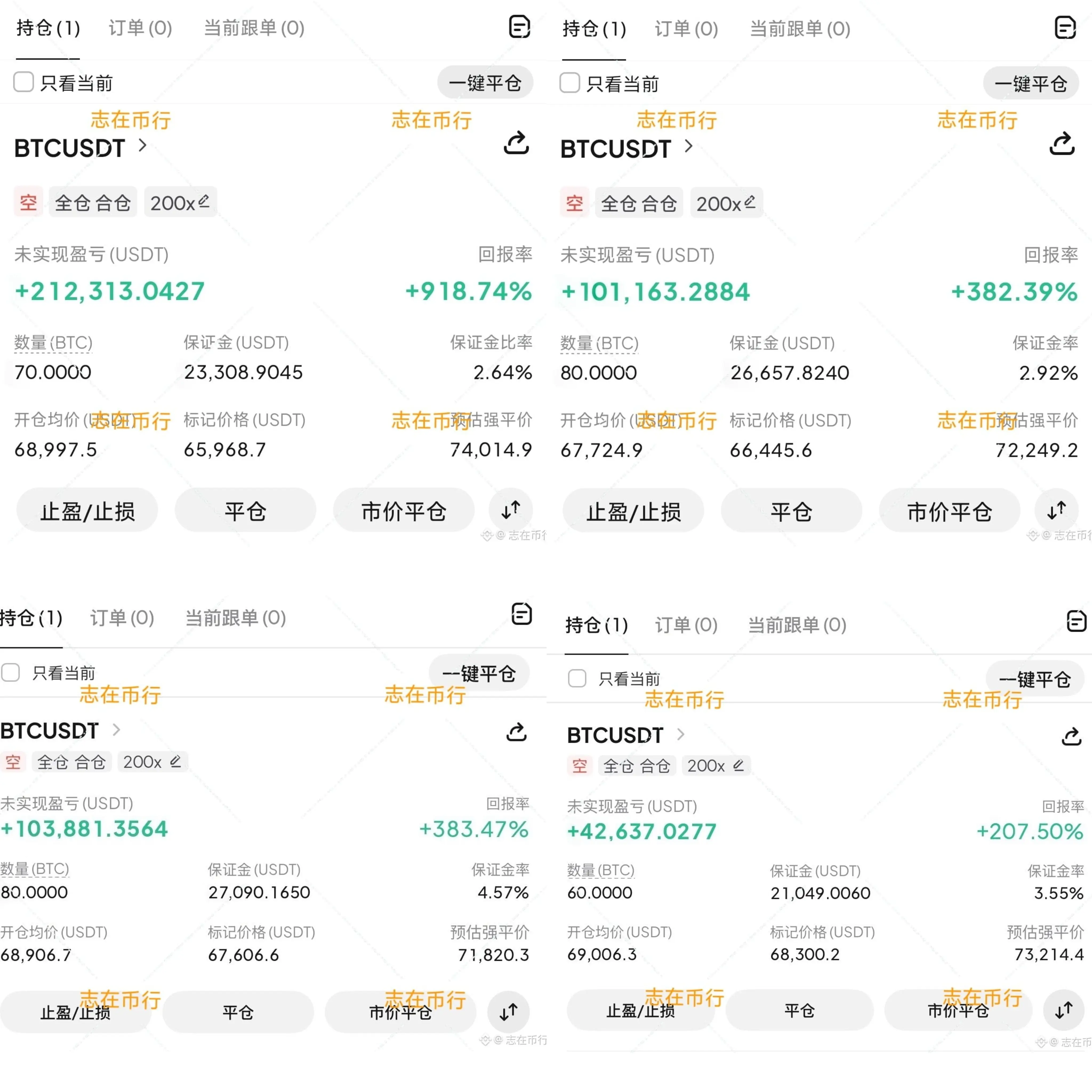Click reverse arrows icon beside +383.47% position's 市价平仓

508,1011
